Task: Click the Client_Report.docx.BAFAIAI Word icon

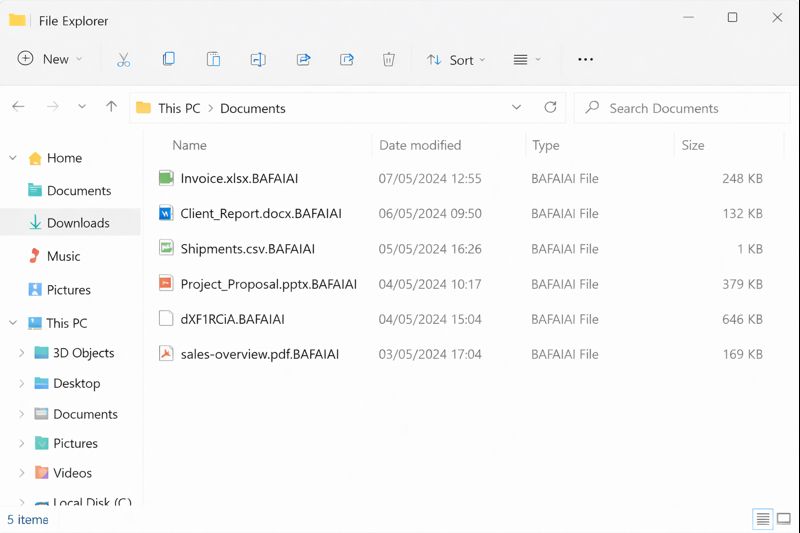Action: tap(166, 213)
